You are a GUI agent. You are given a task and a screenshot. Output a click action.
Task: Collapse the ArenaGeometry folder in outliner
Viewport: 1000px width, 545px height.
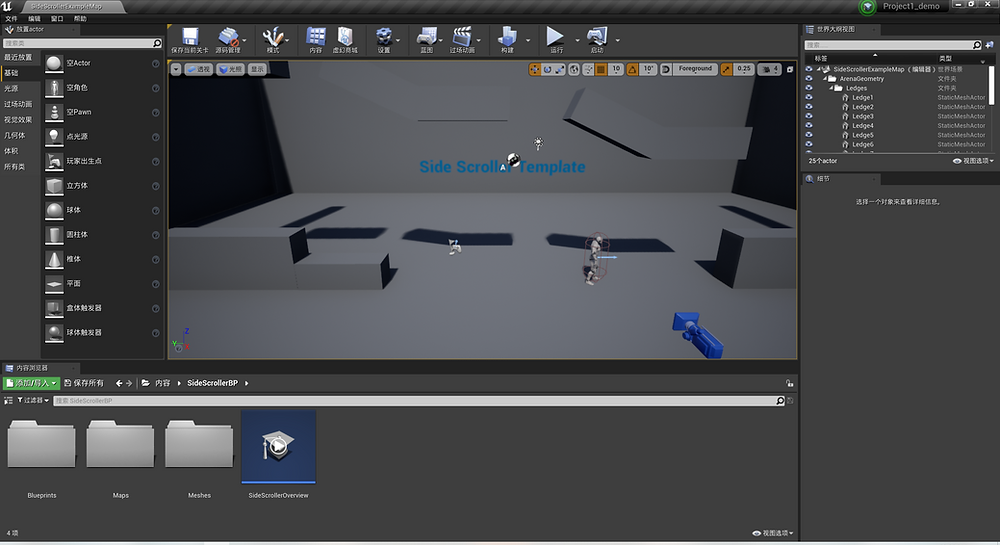[825, 79]
